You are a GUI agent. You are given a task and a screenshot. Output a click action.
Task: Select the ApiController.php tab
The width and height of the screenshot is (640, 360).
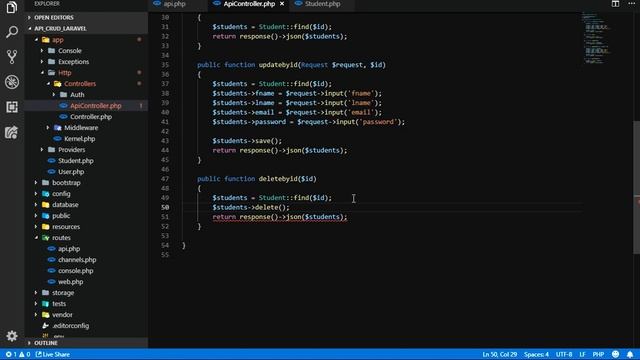coord(249,4)
